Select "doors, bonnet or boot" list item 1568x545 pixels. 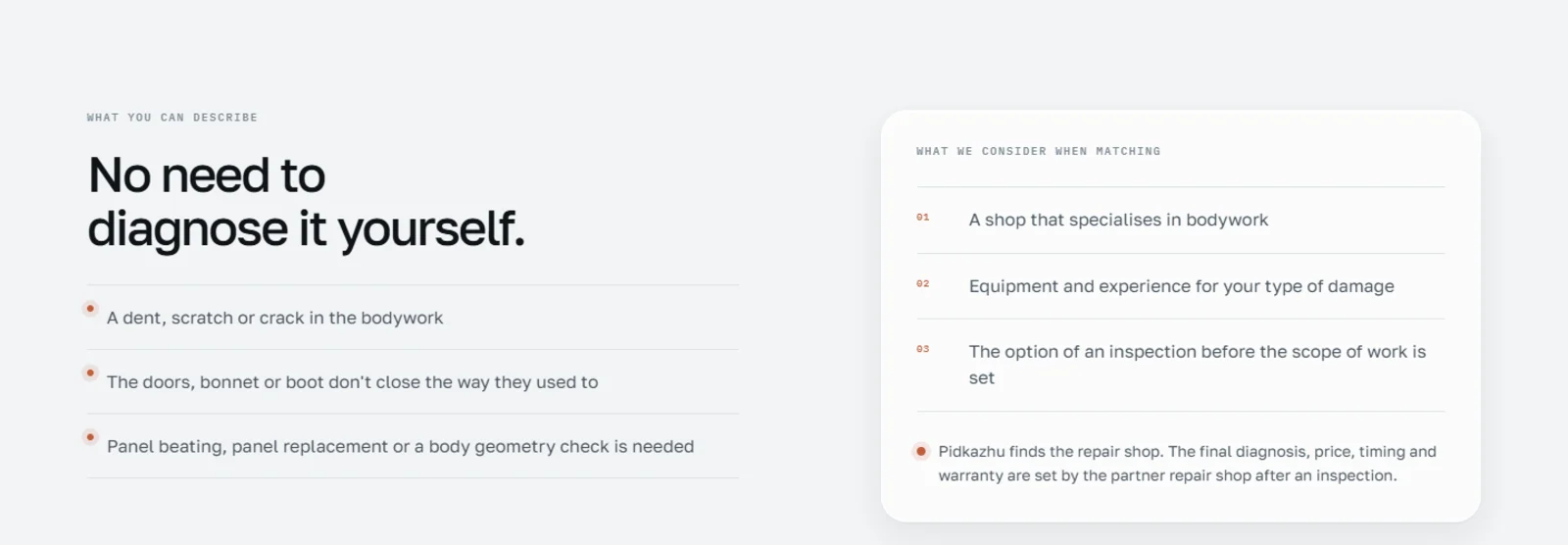pyautogui.click(x=413, y=382)
